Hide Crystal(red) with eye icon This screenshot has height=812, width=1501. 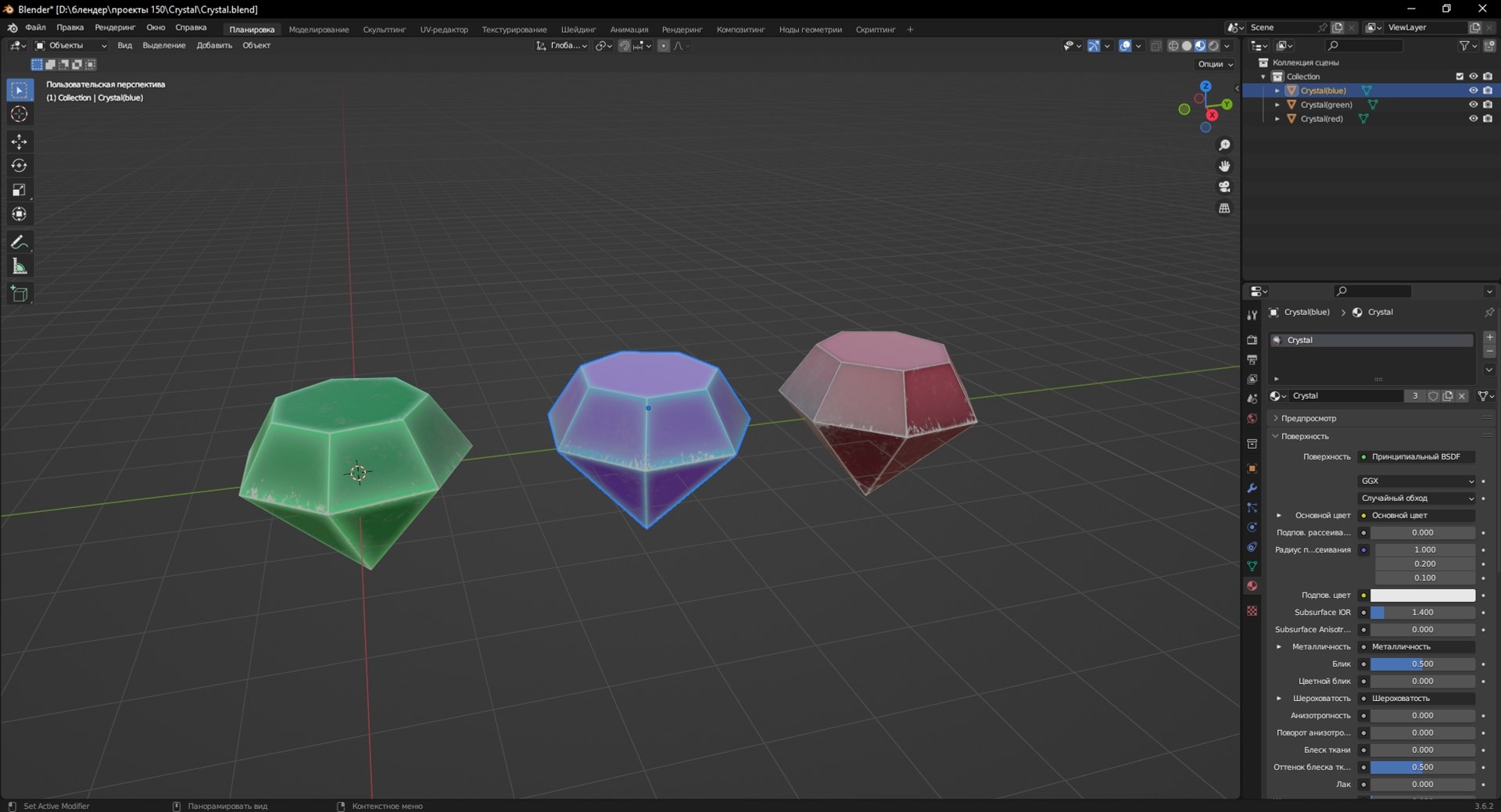point(1473,119)
